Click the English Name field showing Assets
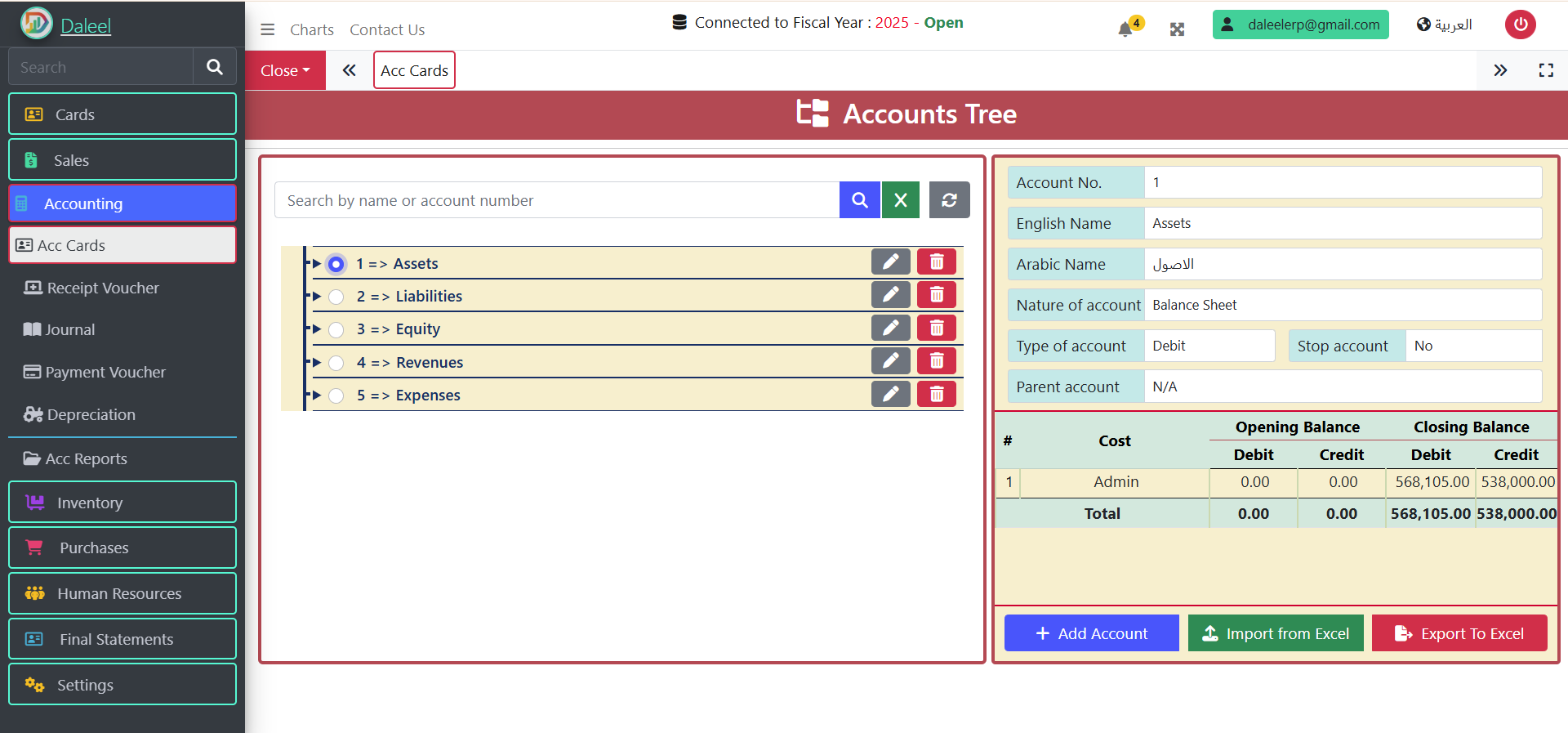Image resolution: width=1568 pixels, height=733 pixels. 1343,223
